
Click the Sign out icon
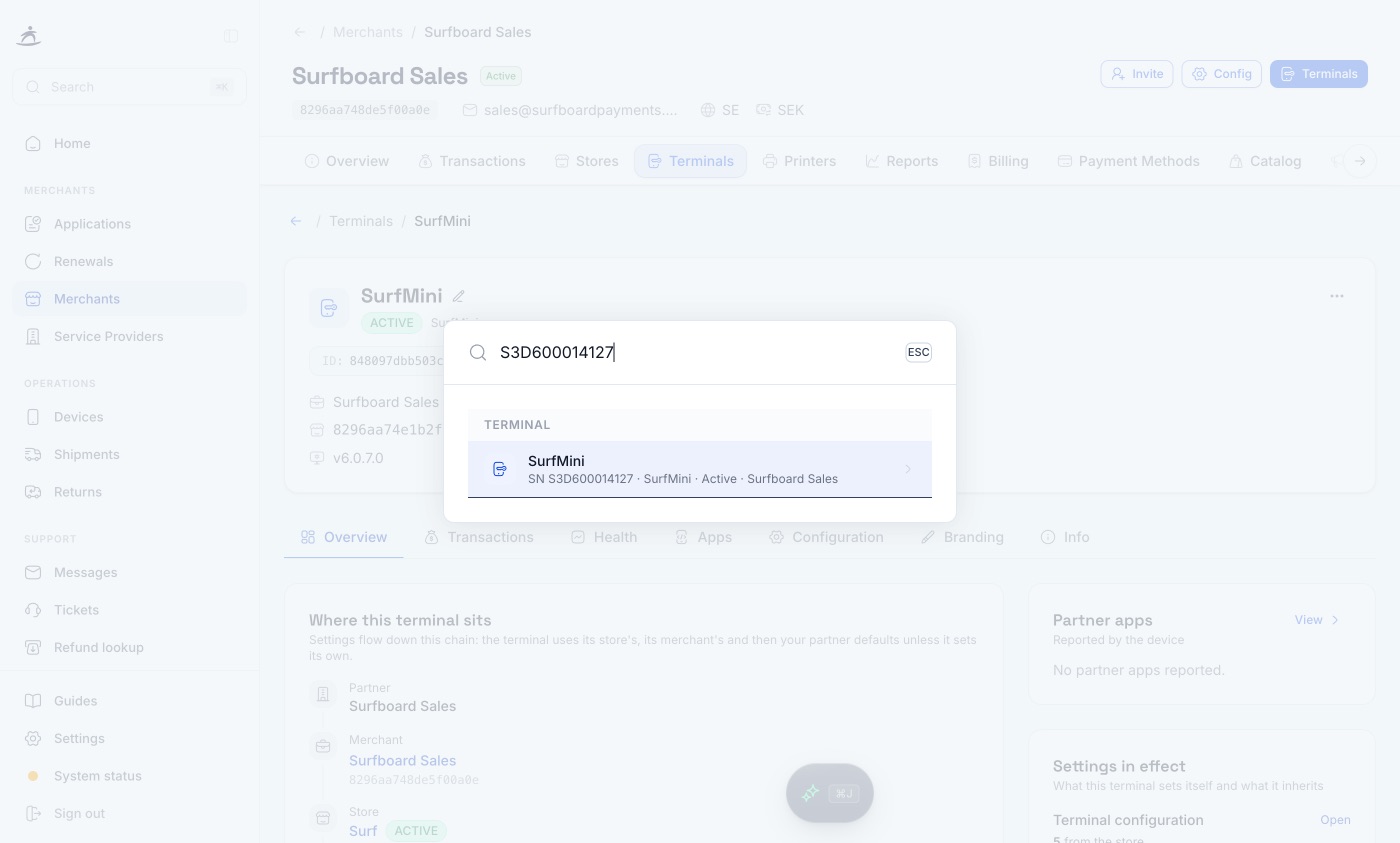pyautogui.click(x=33, y=814)
